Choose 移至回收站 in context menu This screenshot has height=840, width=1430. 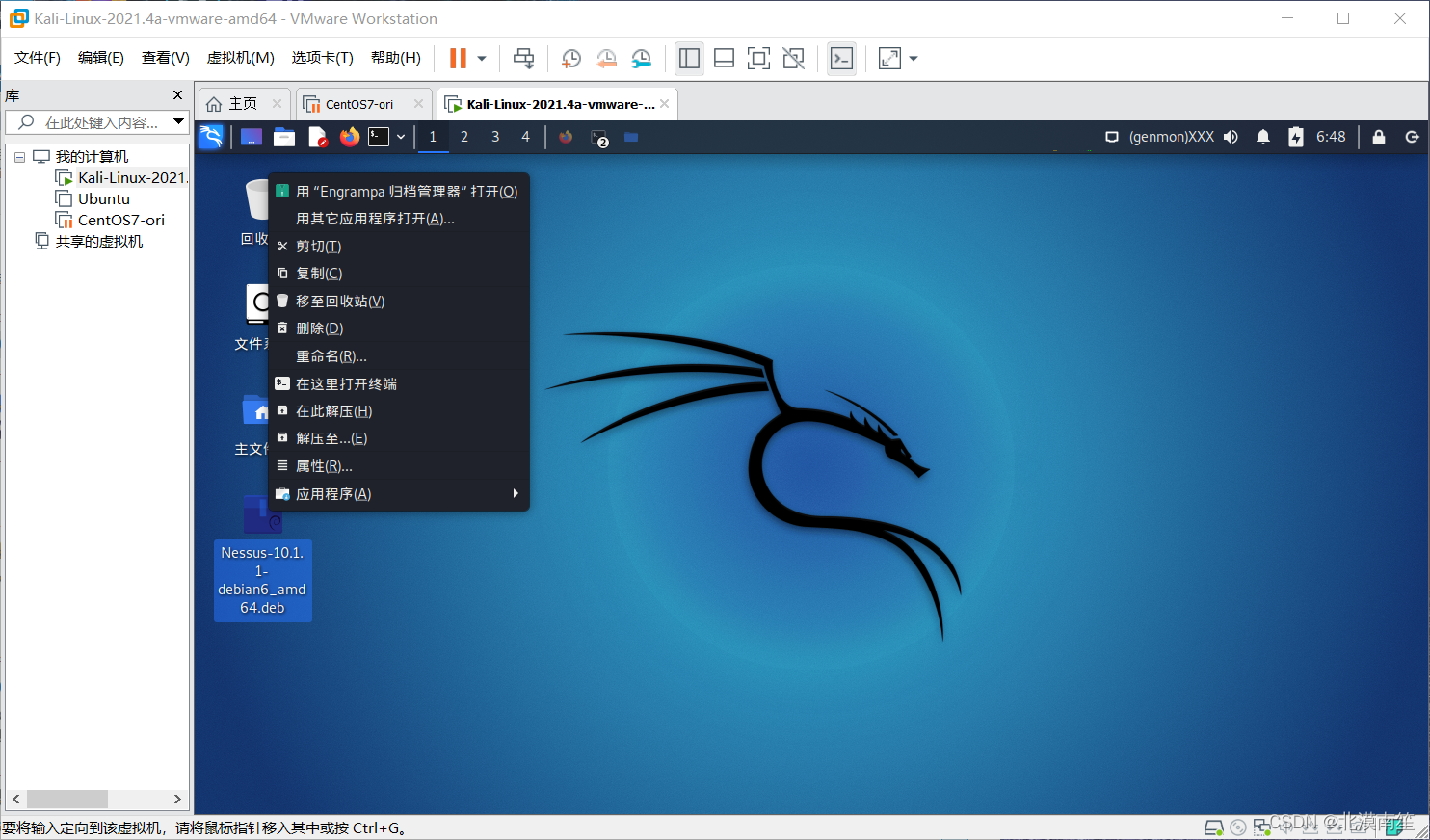(x=399, y=302)
